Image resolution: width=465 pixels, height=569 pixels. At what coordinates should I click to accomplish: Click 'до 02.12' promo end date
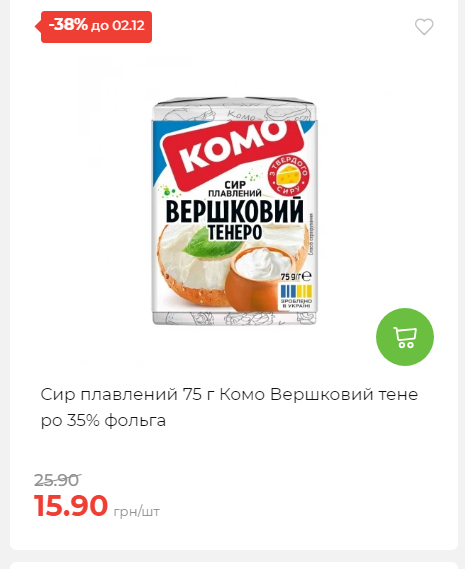118,26
